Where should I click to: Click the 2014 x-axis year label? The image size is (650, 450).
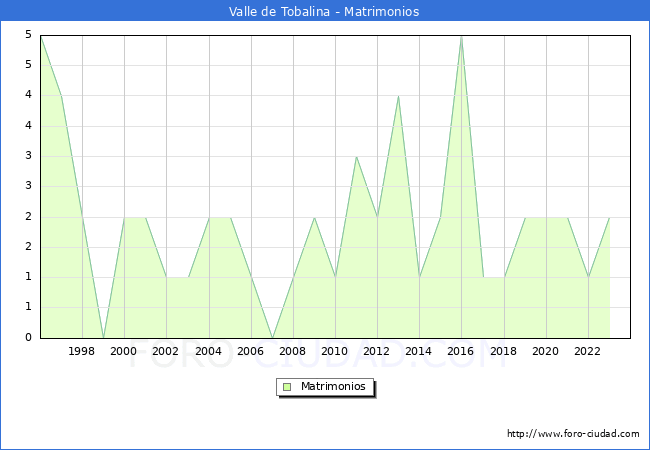[419, 351]
